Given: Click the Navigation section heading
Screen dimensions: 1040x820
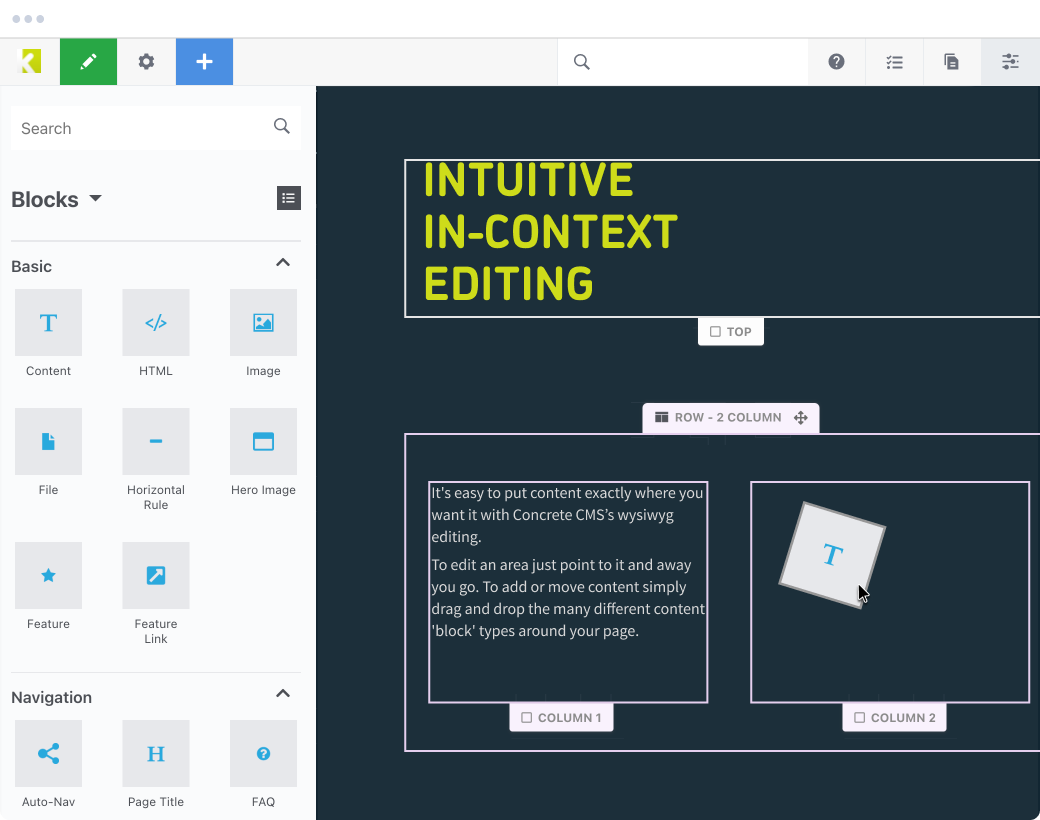Looking at the screenshot, I should (x=52, y=697).
